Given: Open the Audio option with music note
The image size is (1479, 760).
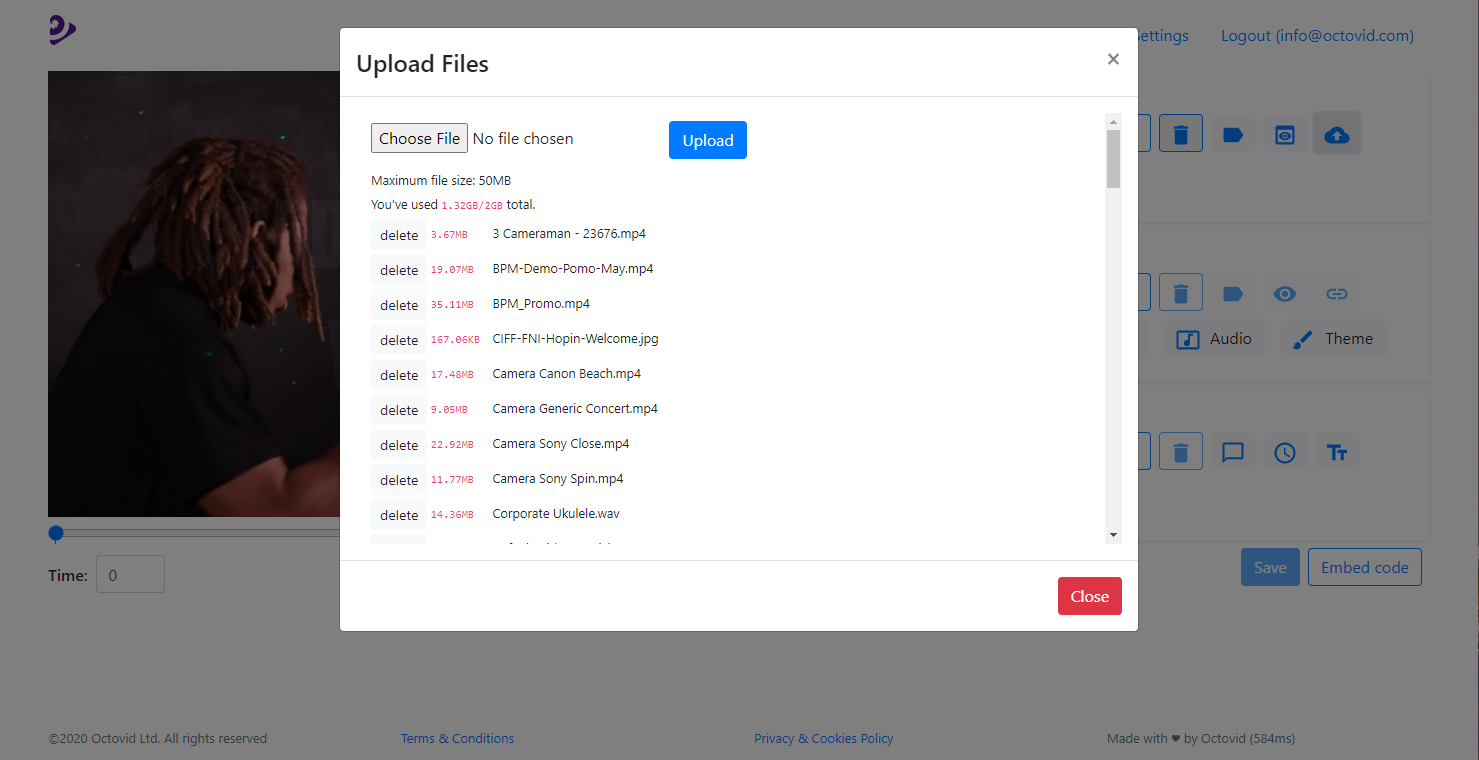Looking at the screenshot, I should coord(1215,338).
